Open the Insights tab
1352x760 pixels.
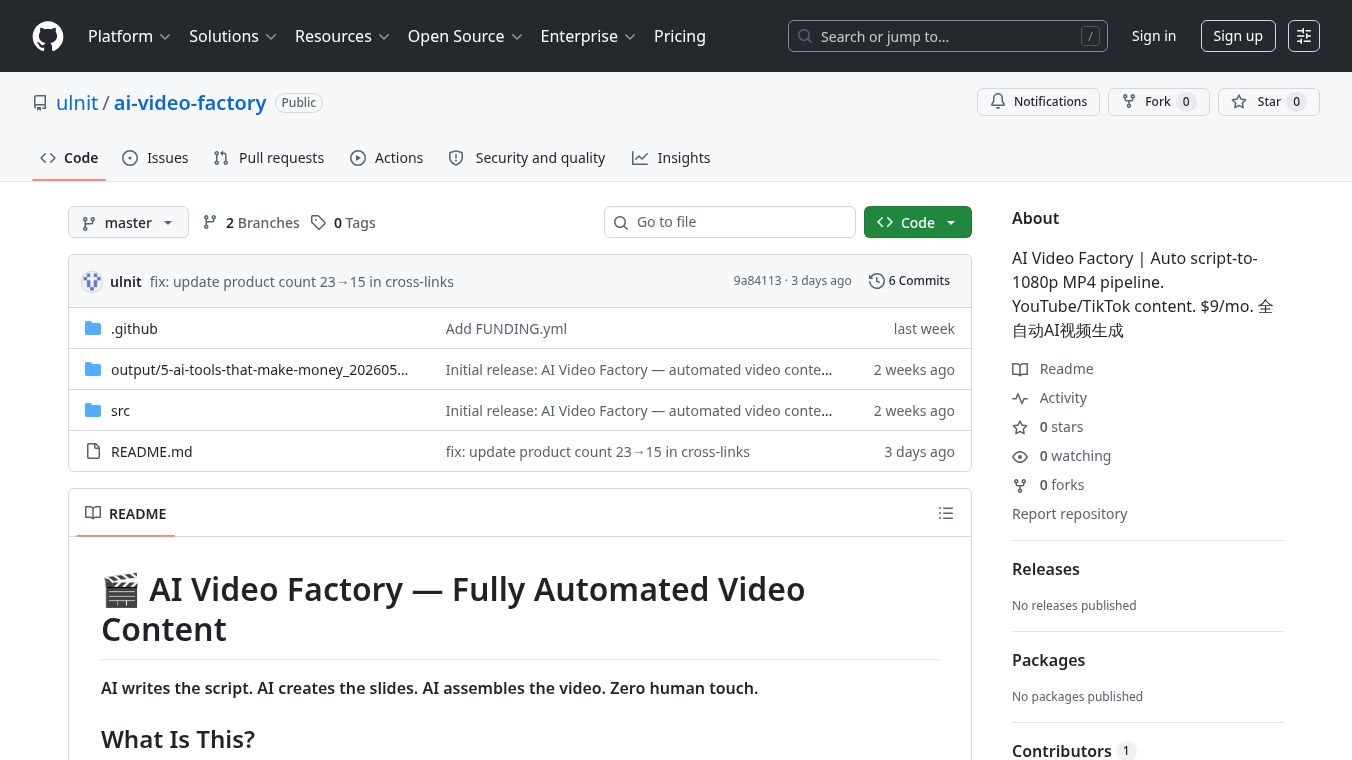[x=671, y=158]
